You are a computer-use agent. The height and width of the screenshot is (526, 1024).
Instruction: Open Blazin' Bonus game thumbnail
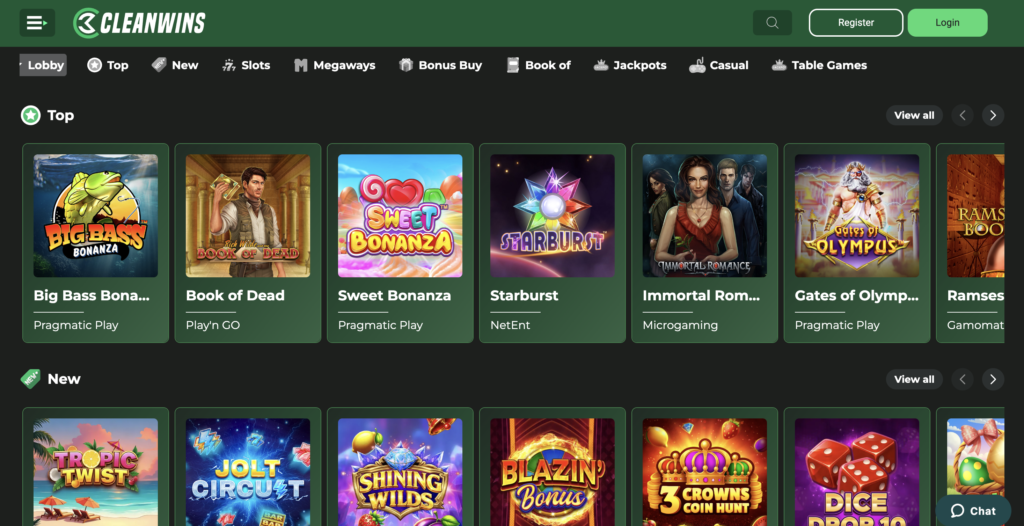pos(552,472)
